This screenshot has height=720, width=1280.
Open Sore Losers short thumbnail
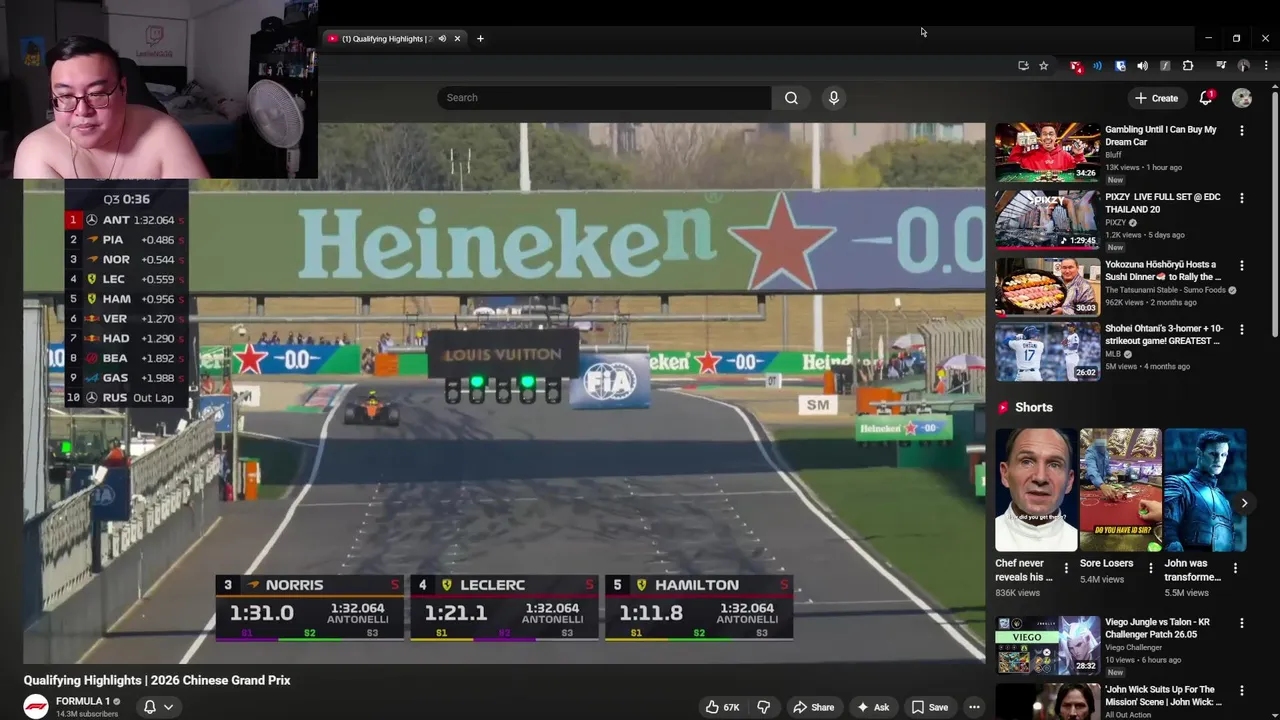[1120, 490]
